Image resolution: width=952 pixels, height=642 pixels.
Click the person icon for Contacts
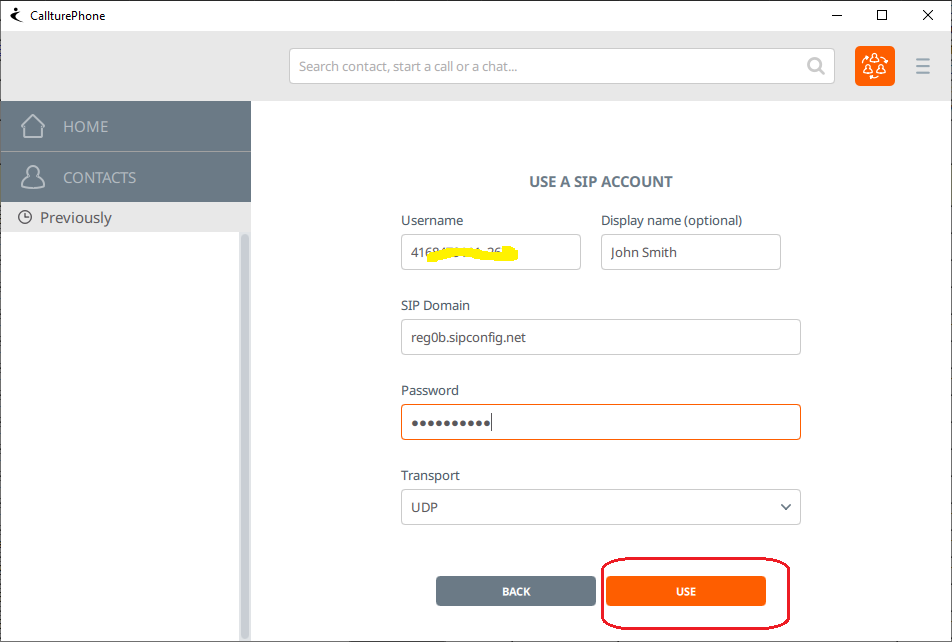tap(33, 177)
